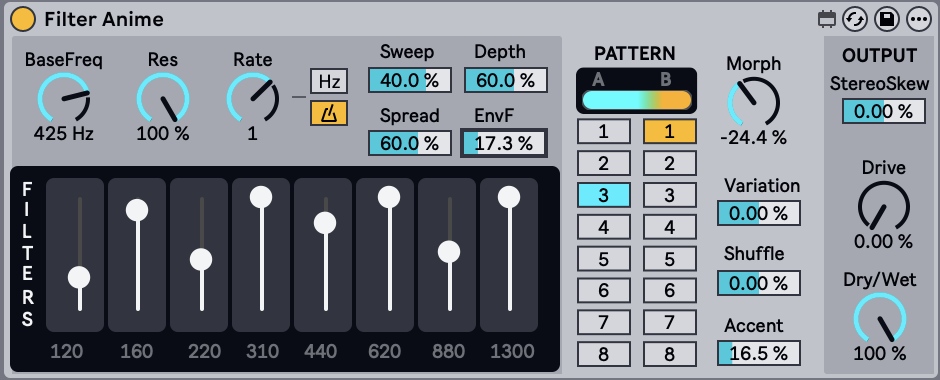Click the 425 Hz BaseFreq value
The image size is (940, 380).
pyautogui.click(x=64, y=133)
